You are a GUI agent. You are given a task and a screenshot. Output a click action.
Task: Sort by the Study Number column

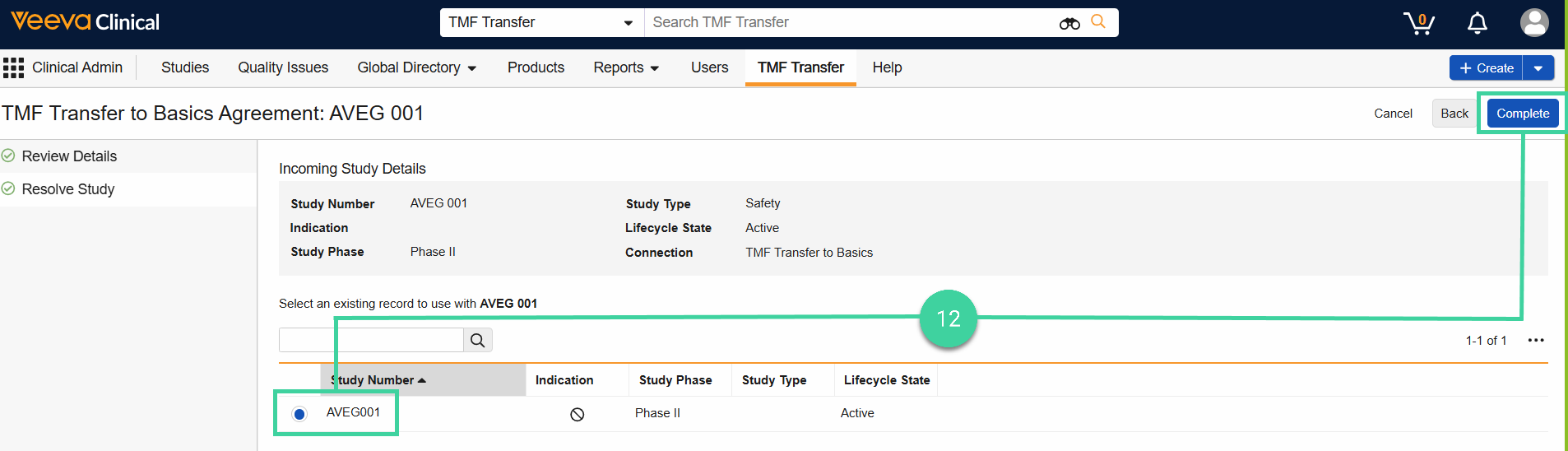point(423,380)
